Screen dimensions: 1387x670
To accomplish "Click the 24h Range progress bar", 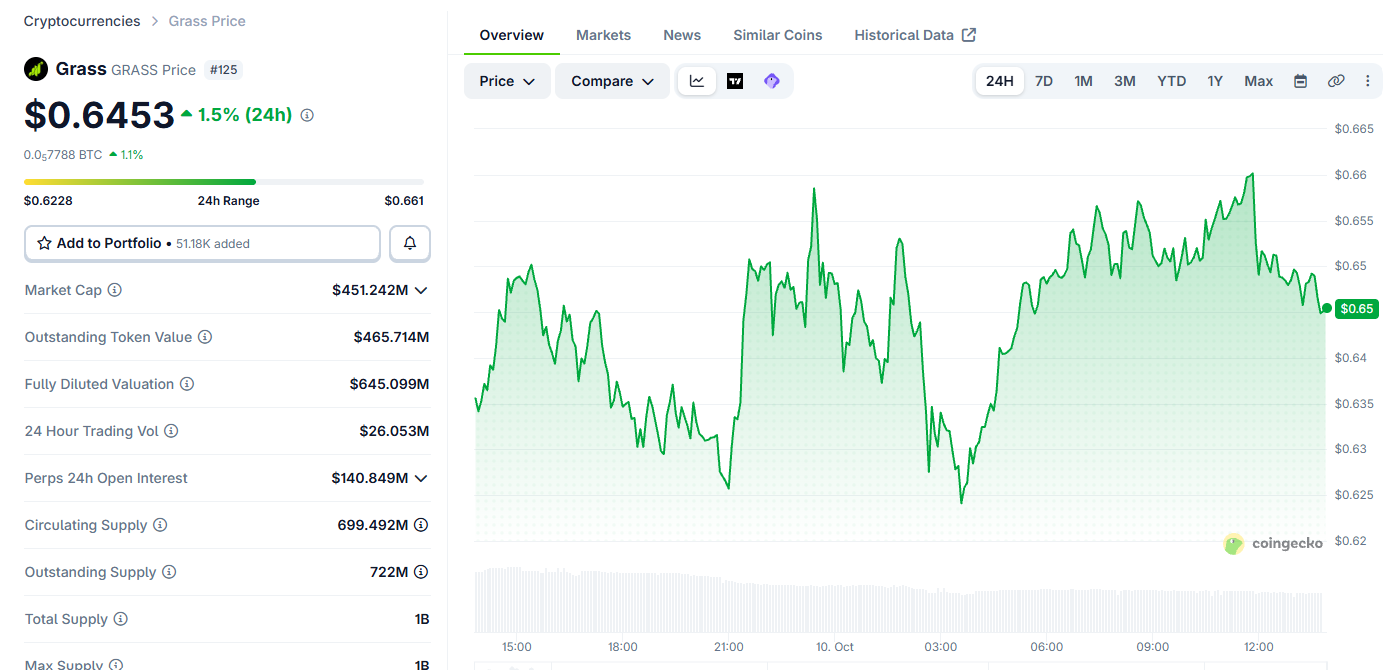I will coord(224,182).
